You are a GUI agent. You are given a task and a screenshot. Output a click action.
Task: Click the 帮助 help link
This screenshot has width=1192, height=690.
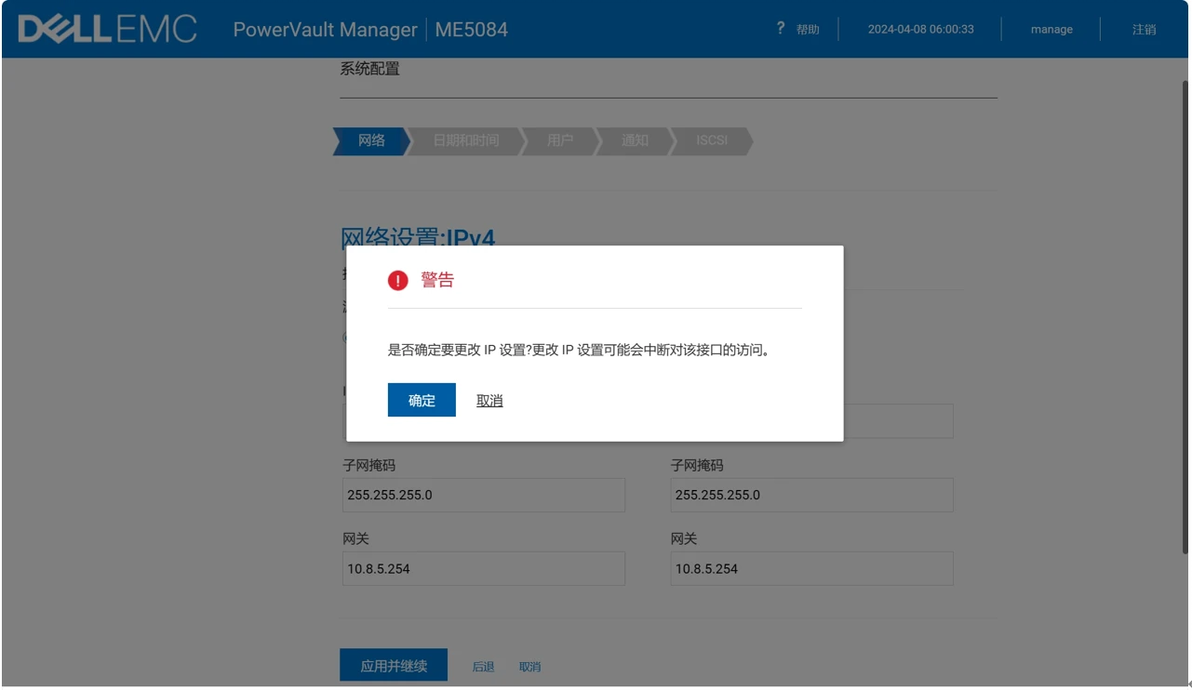click(807, 29)
